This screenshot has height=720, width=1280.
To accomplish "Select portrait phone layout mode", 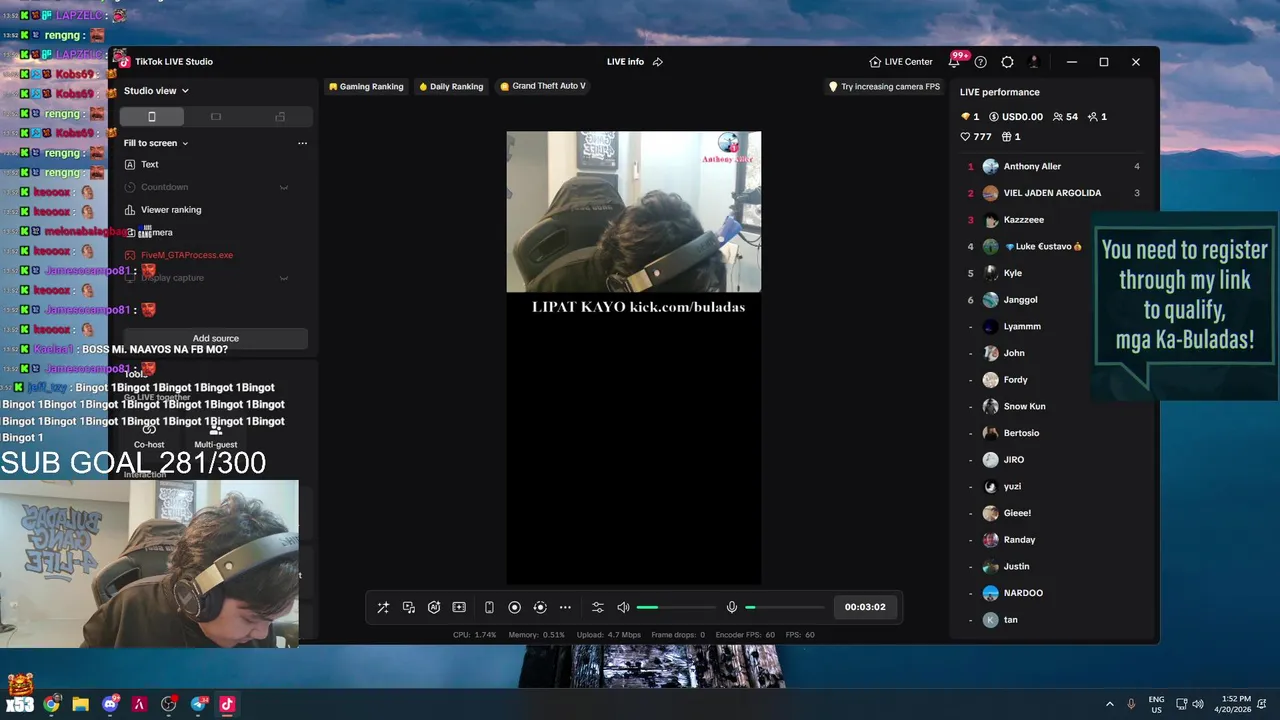I will [152, 117].
